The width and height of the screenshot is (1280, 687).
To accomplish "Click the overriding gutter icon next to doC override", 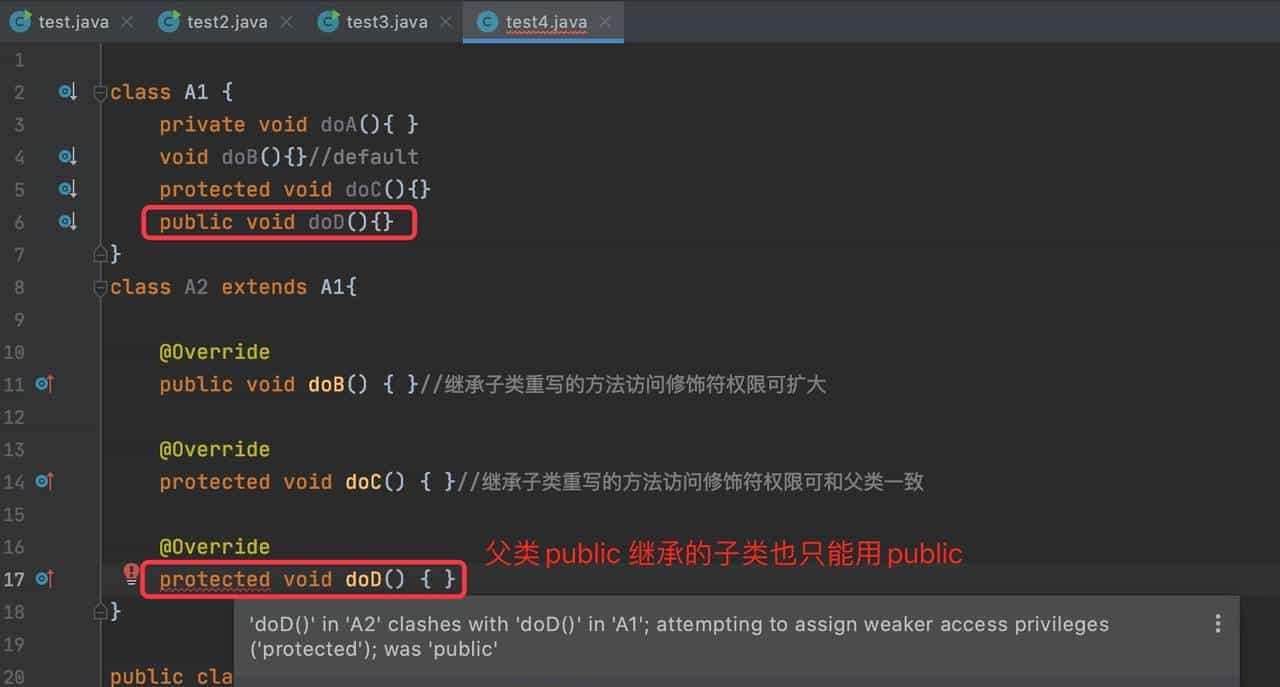I will tap(43, 481).
